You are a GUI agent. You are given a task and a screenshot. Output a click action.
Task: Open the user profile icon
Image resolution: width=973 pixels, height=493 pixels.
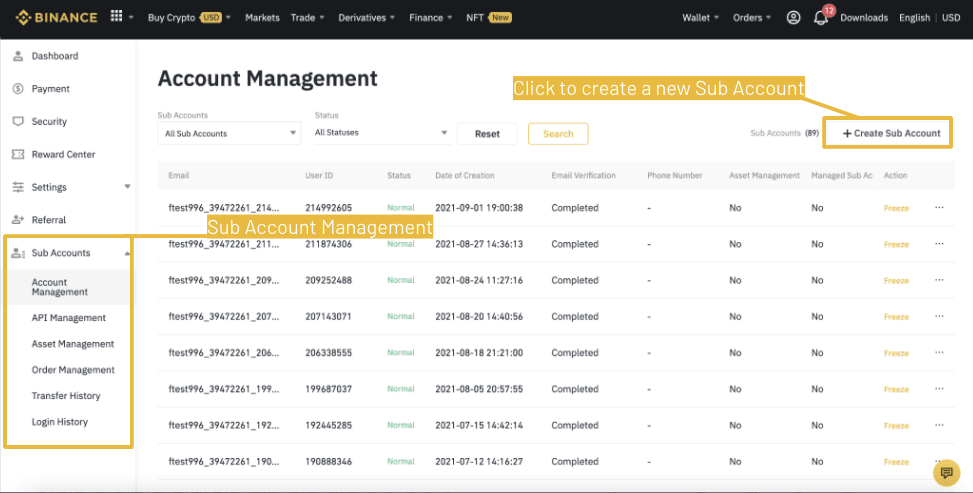pos(793,18)
